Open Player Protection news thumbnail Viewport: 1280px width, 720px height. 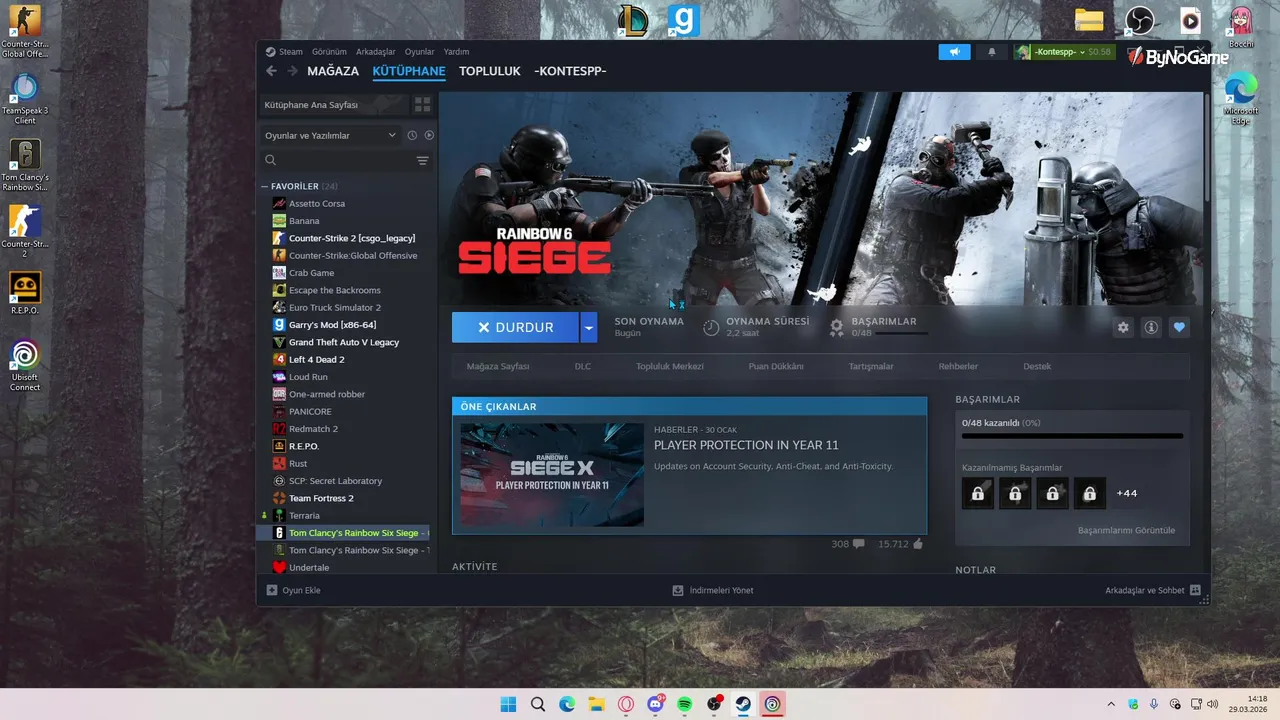[x=552, y=474]
